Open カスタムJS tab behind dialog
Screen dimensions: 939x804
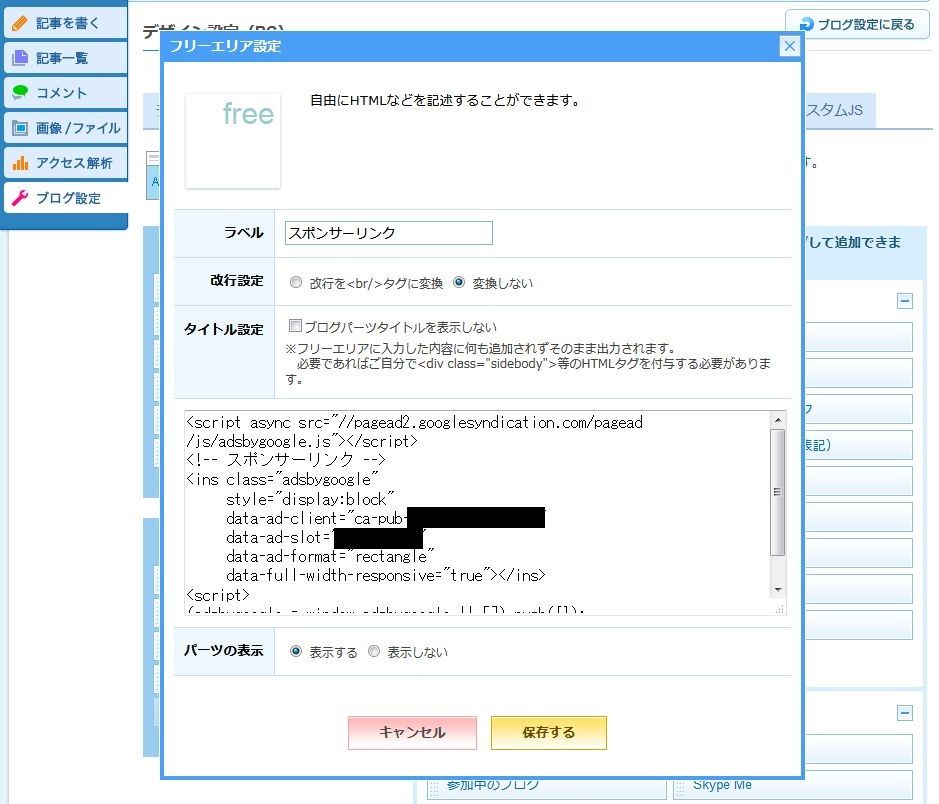(x=838, y=110)
